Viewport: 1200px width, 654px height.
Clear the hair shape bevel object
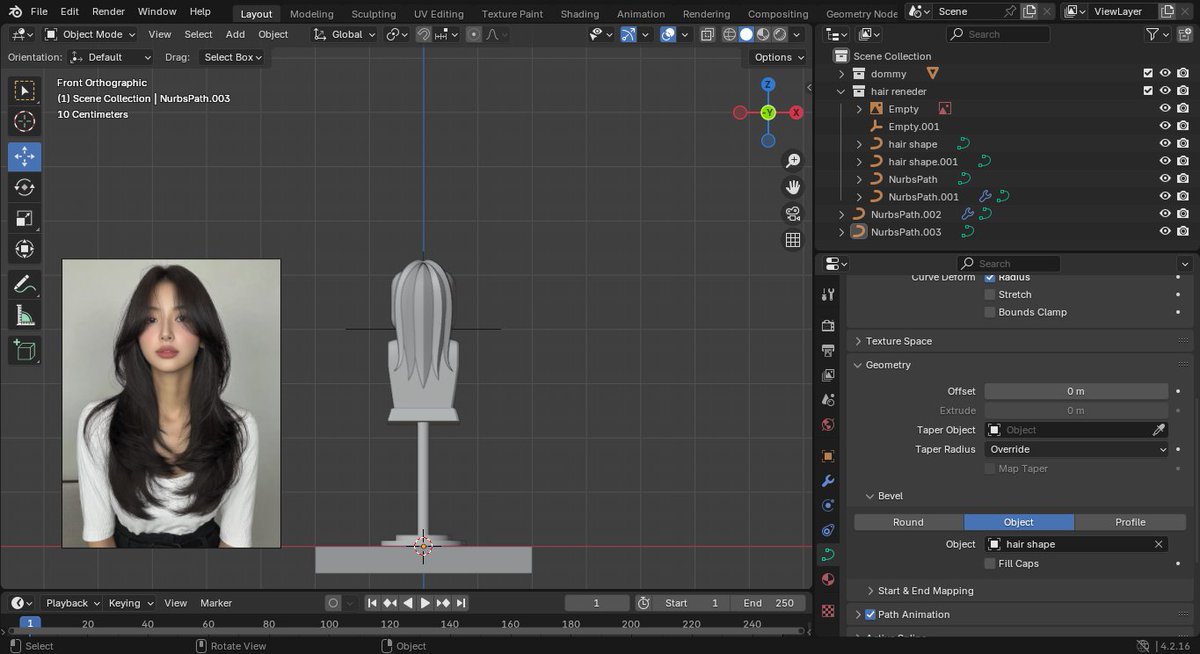[1158, 544]
